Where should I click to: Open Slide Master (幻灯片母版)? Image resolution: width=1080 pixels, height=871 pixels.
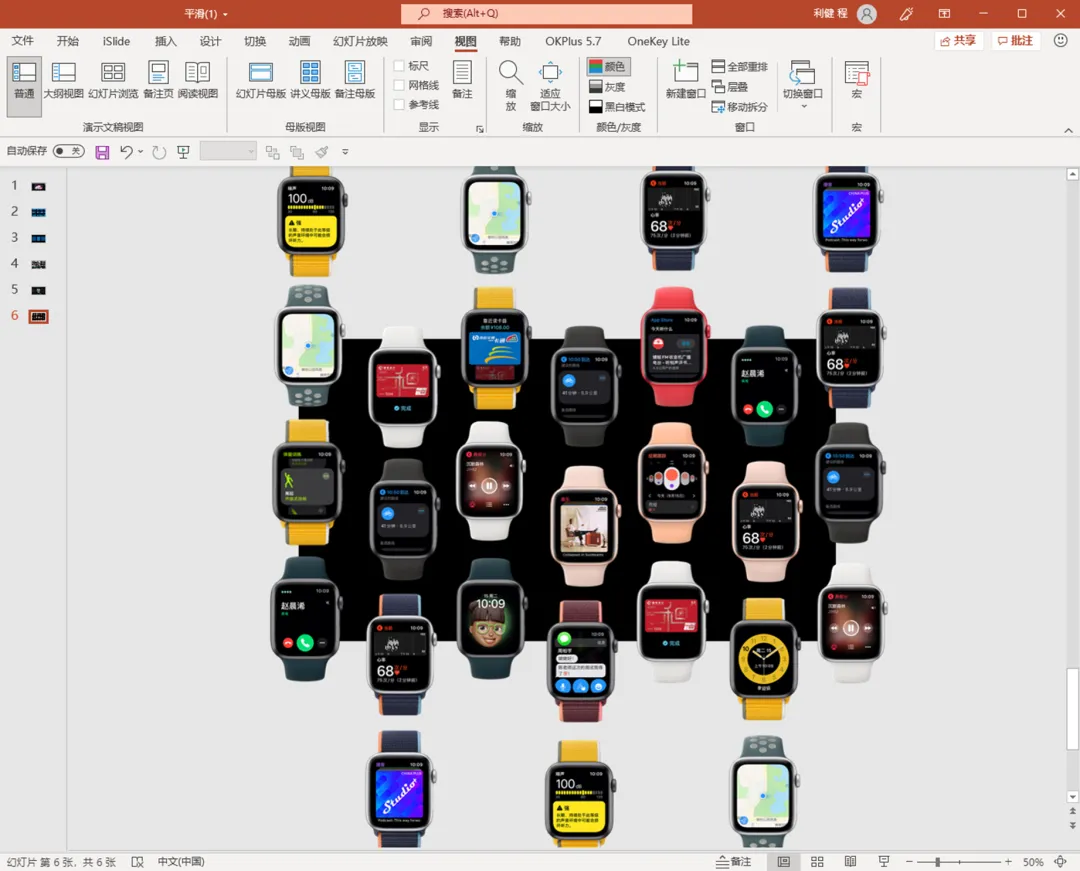tap(261, 81)
